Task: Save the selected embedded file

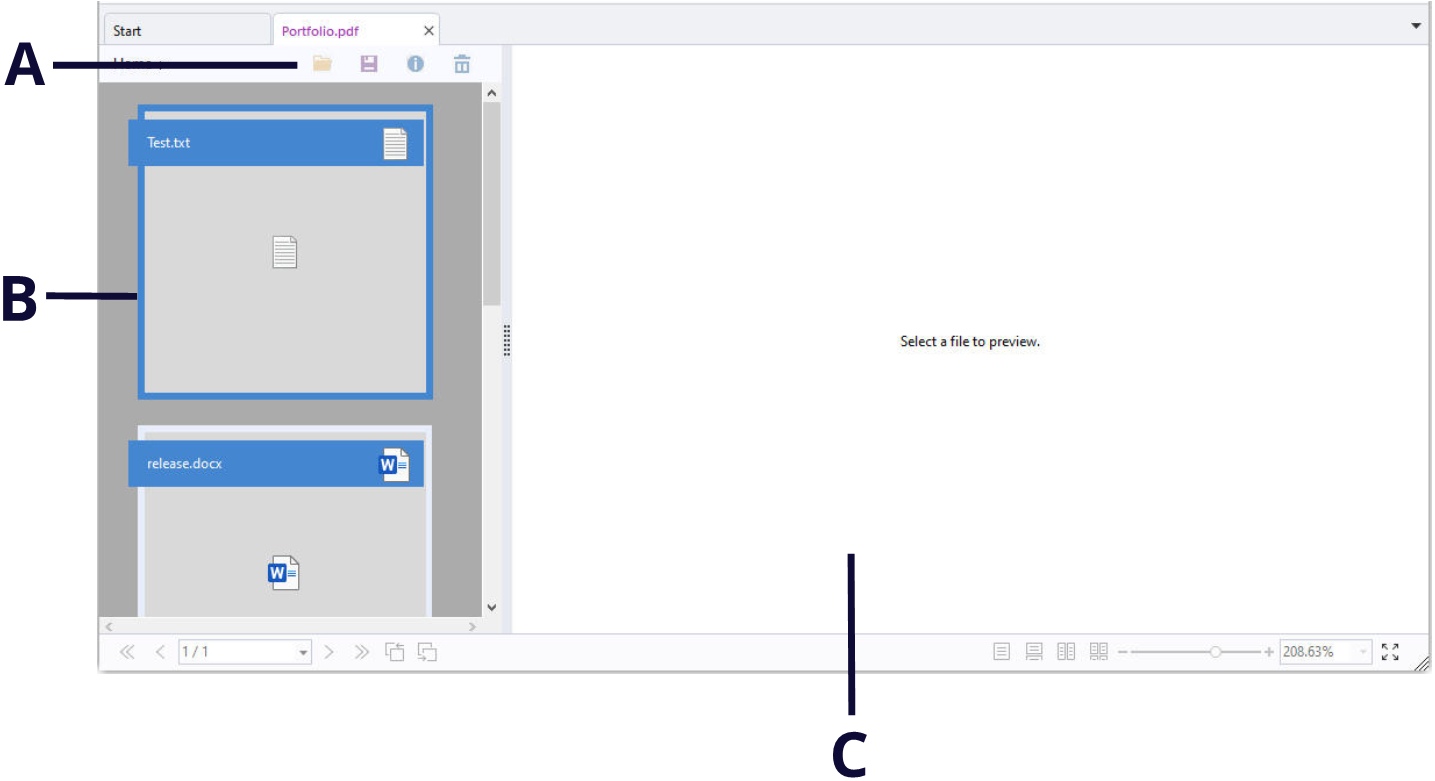Action: pyautogui.click(x=368, y=63)
